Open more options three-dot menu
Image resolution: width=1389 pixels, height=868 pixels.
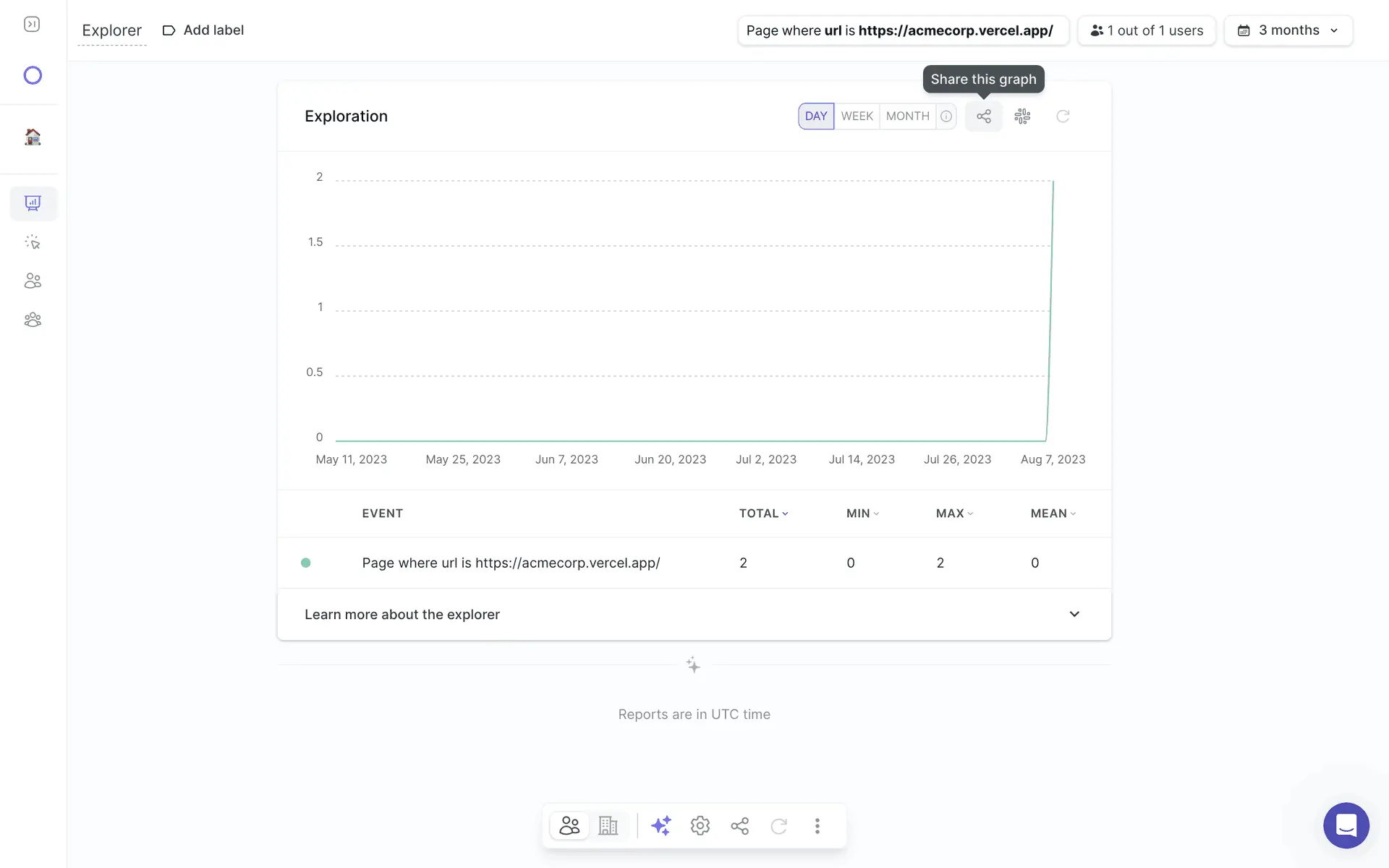817,825
